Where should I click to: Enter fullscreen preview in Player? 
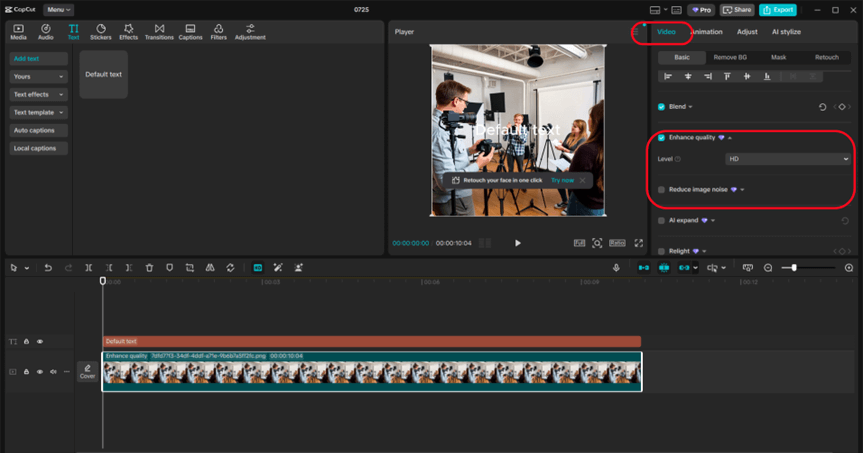pos(638,243)
